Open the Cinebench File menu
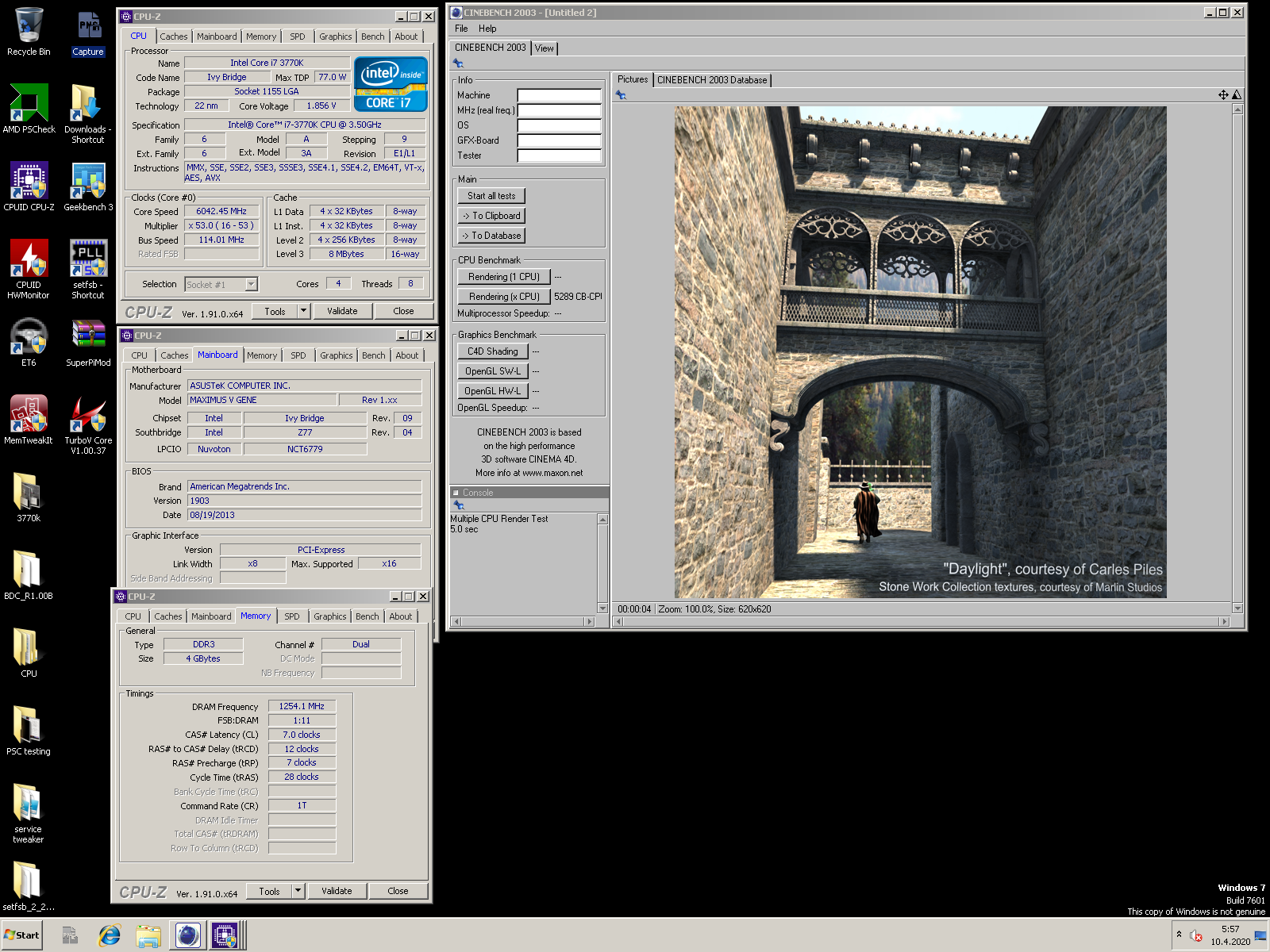1270x952 pixels. click(x=461, y=29)
